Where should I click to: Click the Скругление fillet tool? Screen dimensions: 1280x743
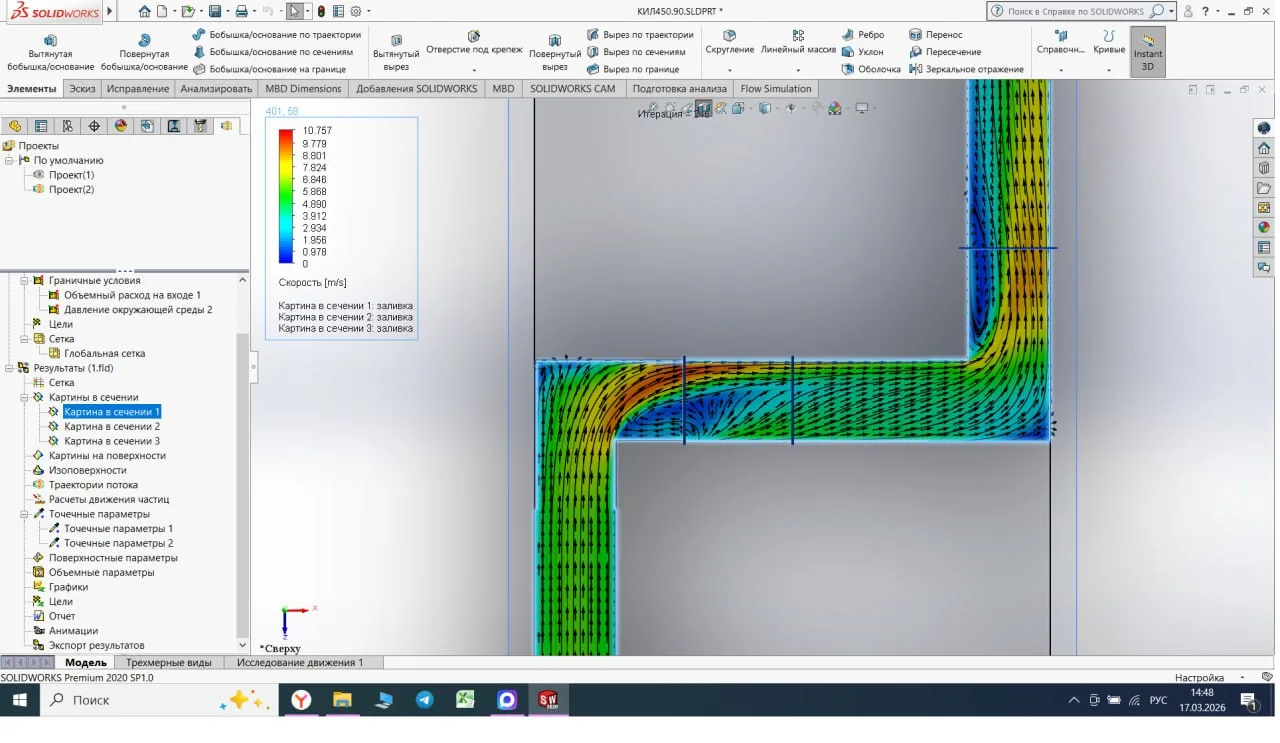pyautogui.click(x=729, y=42)
